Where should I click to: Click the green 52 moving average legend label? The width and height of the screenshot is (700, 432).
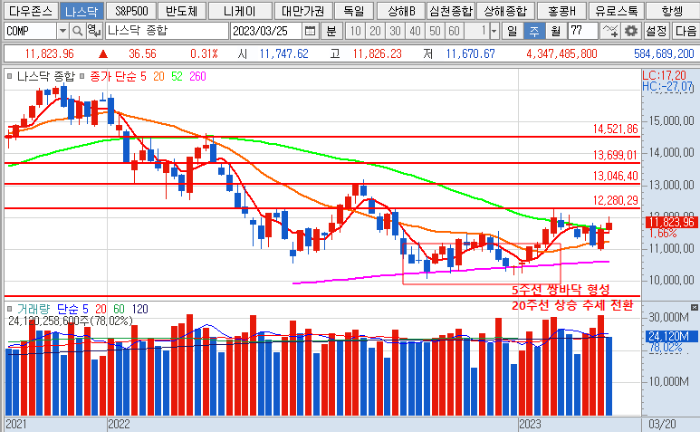(177, 77)
